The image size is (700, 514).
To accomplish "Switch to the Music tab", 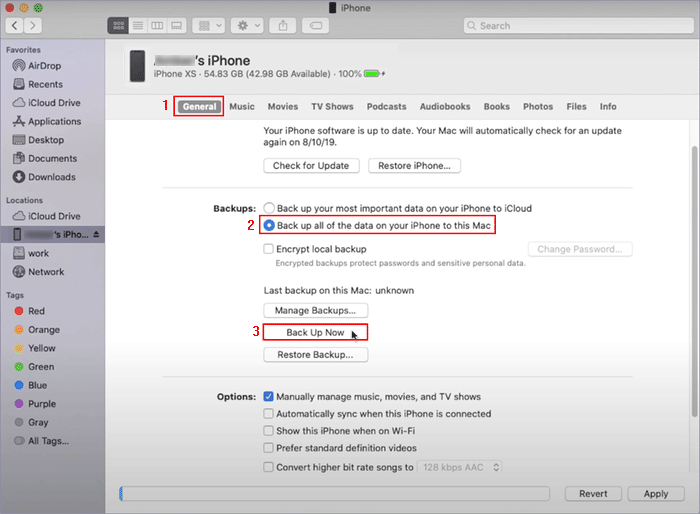I will 242,107.
